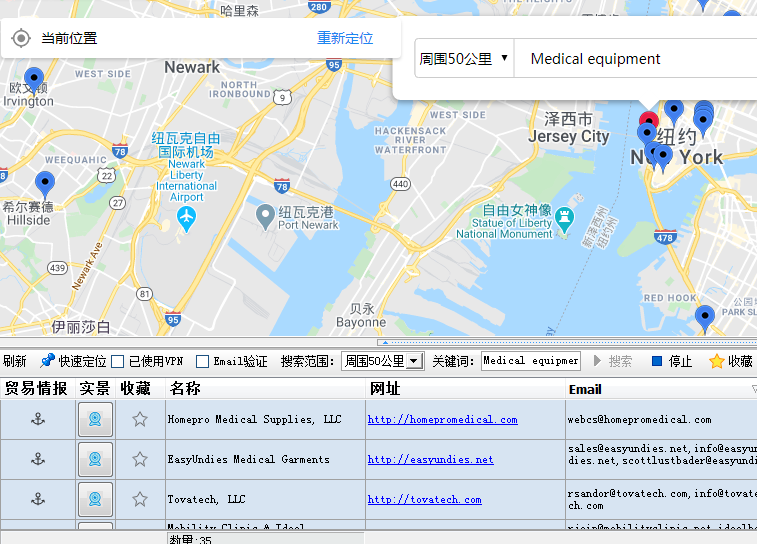Click the Port Newark gray location marker

265,216
